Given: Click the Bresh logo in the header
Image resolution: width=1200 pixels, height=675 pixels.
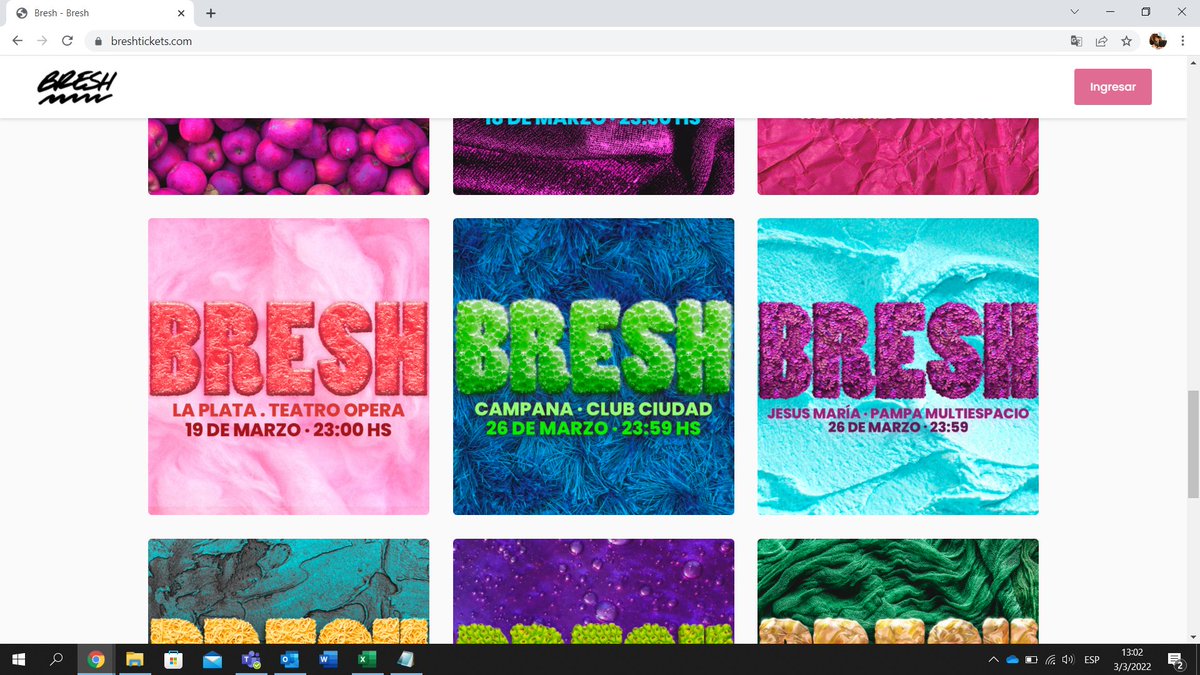Looking at the screenshot, I should tap(77, 87).
